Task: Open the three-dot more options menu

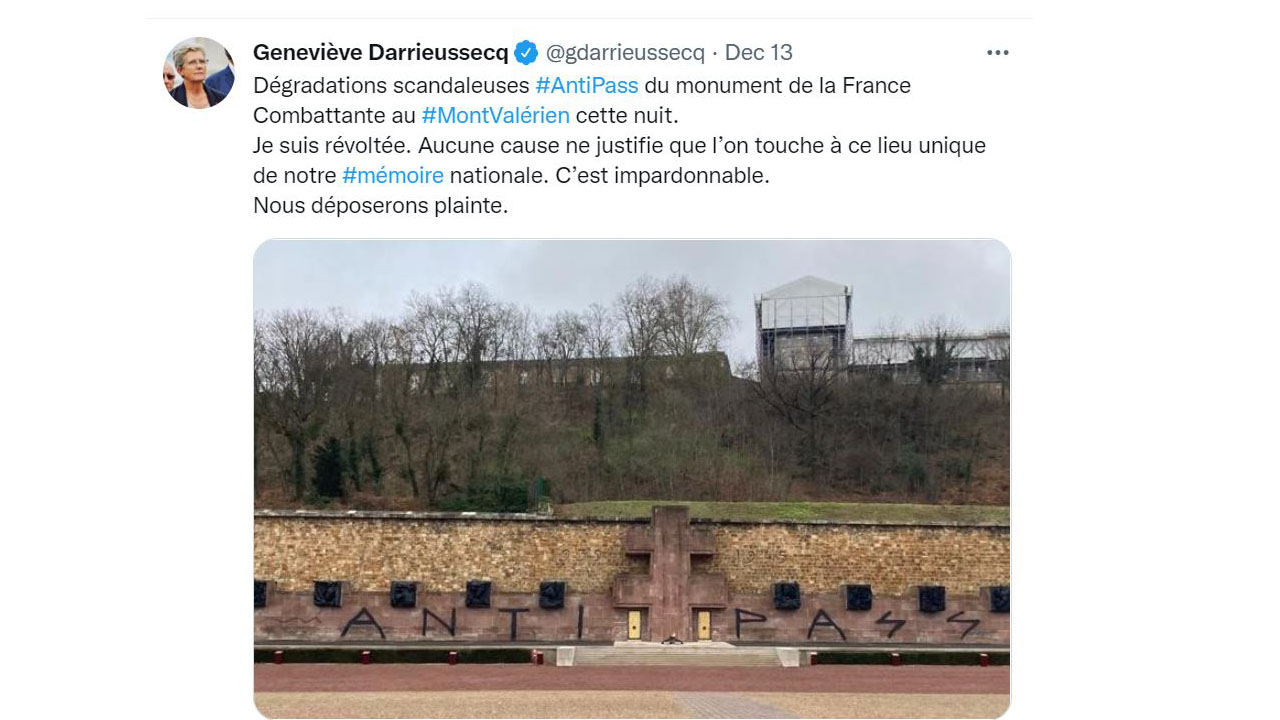Action: 997,52
